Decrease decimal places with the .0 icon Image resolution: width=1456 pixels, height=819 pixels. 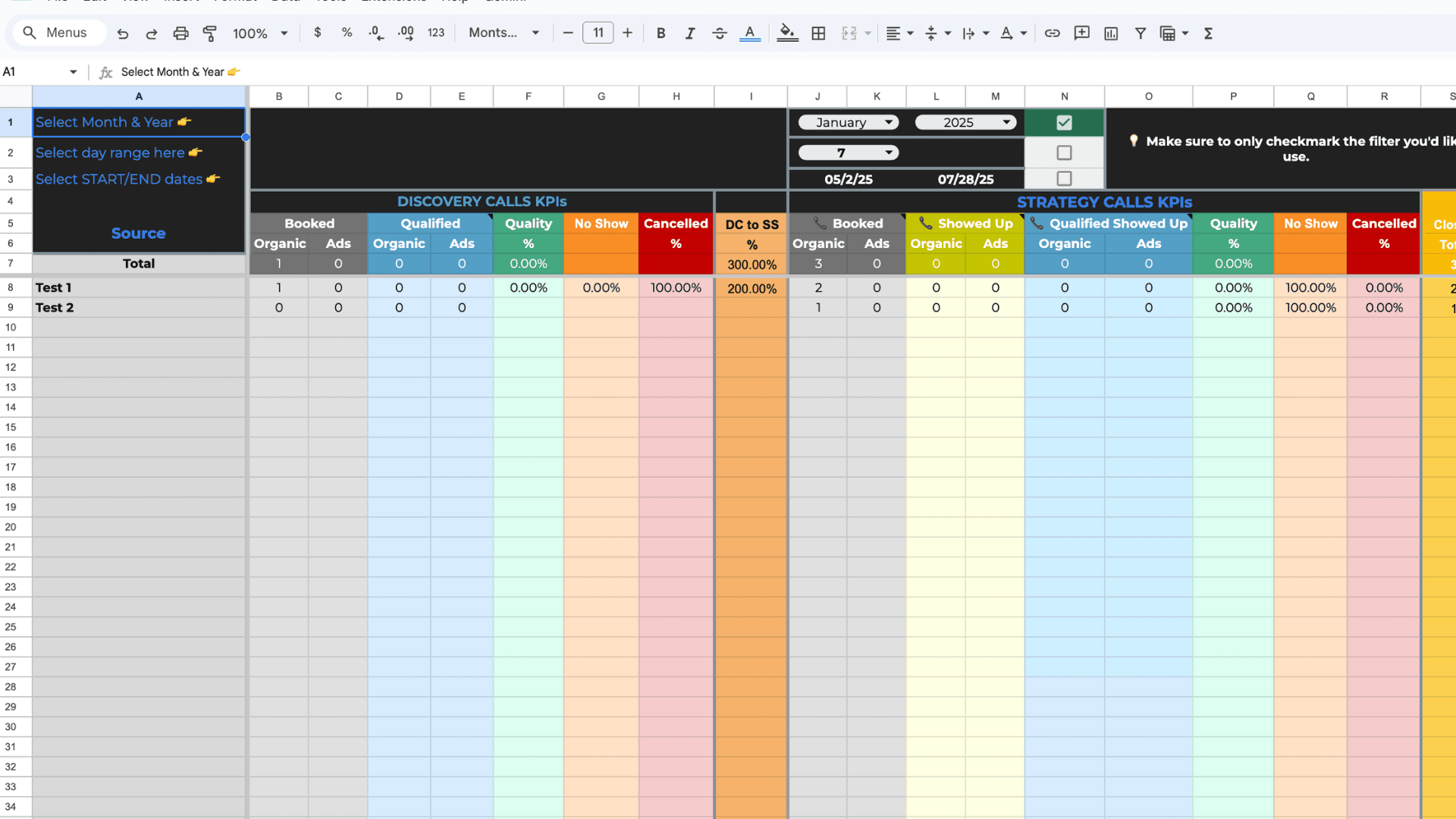click(x=376, y=33)
